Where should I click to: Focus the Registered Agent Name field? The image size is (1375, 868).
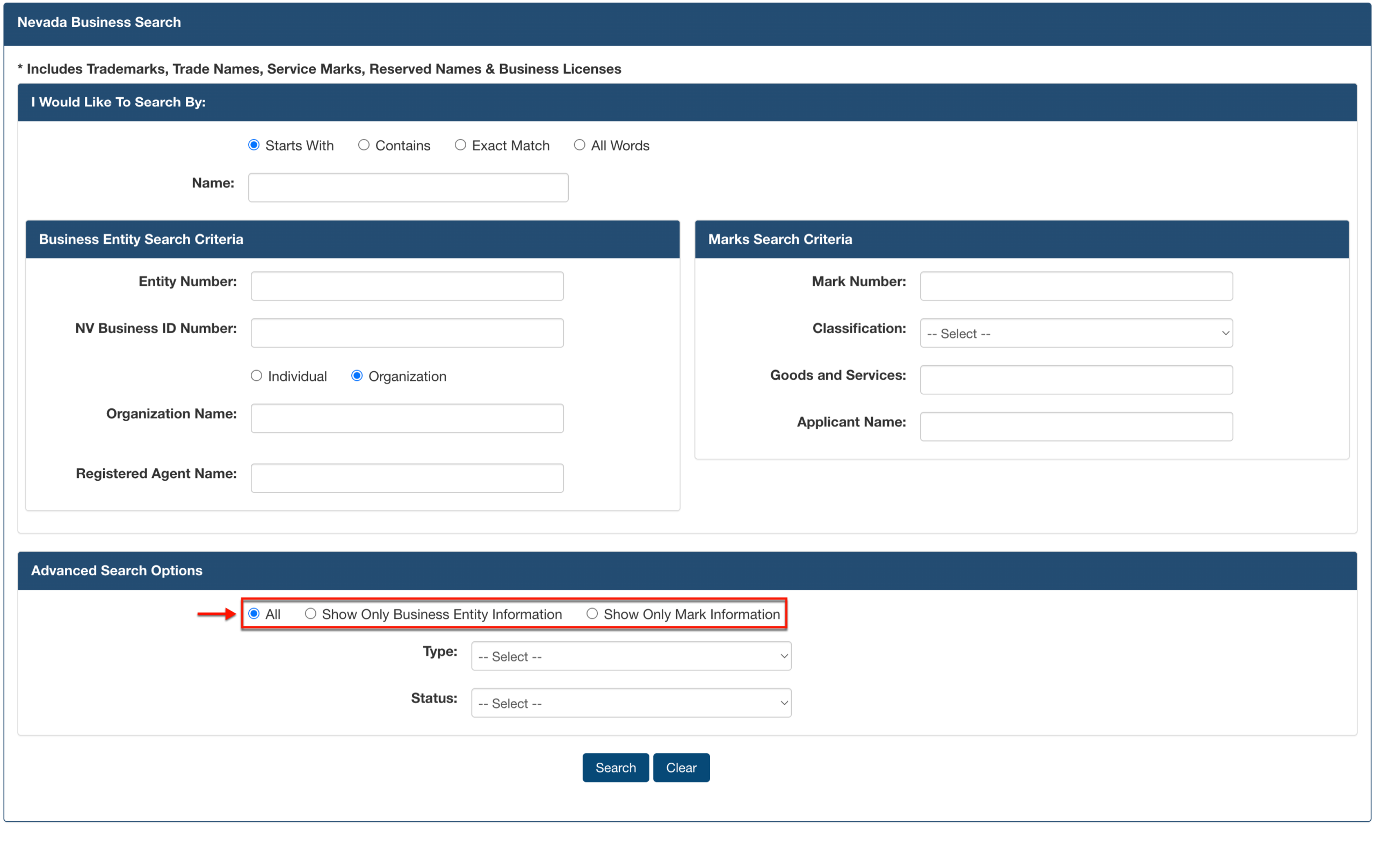click(407, 478)
